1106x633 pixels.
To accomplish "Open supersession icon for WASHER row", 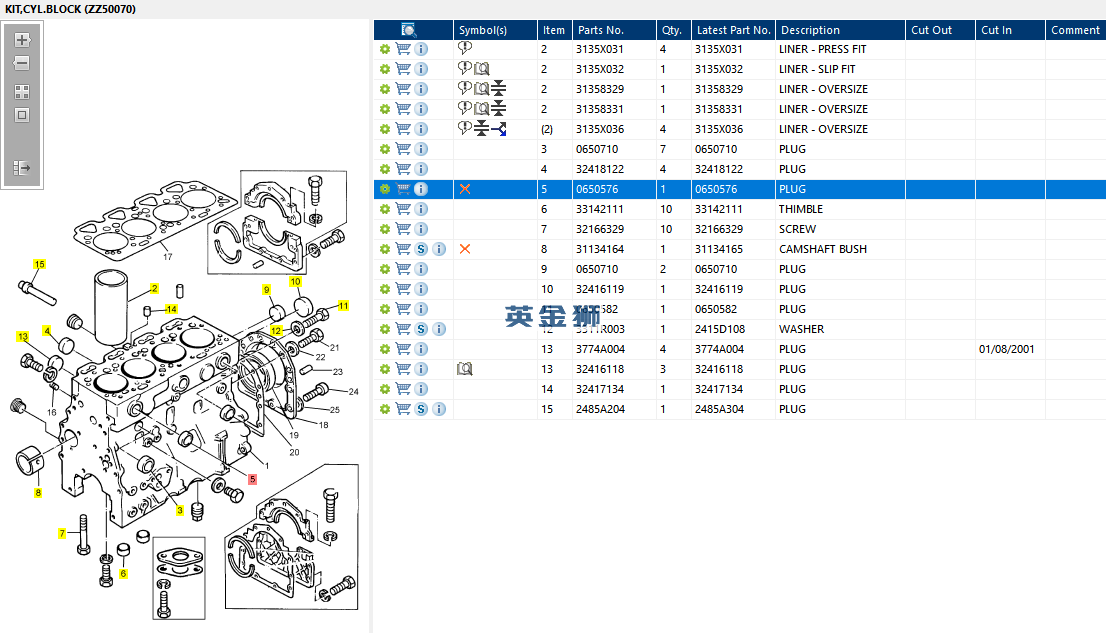I will [x=421, y=329].
